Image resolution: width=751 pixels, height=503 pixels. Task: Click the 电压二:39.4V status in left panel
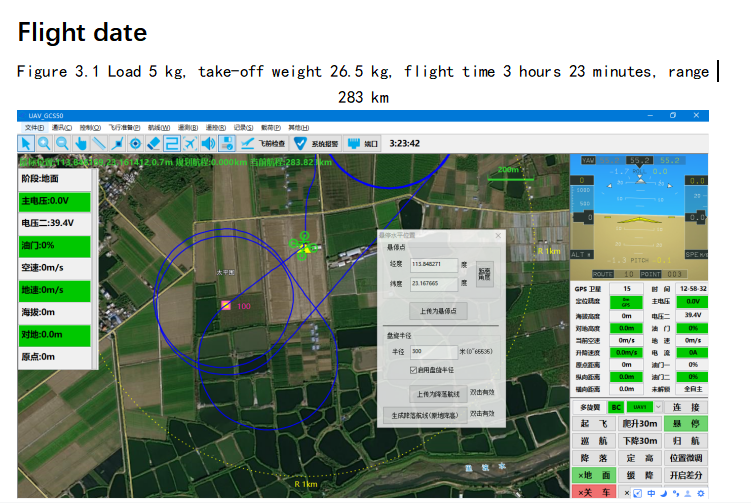55,224
